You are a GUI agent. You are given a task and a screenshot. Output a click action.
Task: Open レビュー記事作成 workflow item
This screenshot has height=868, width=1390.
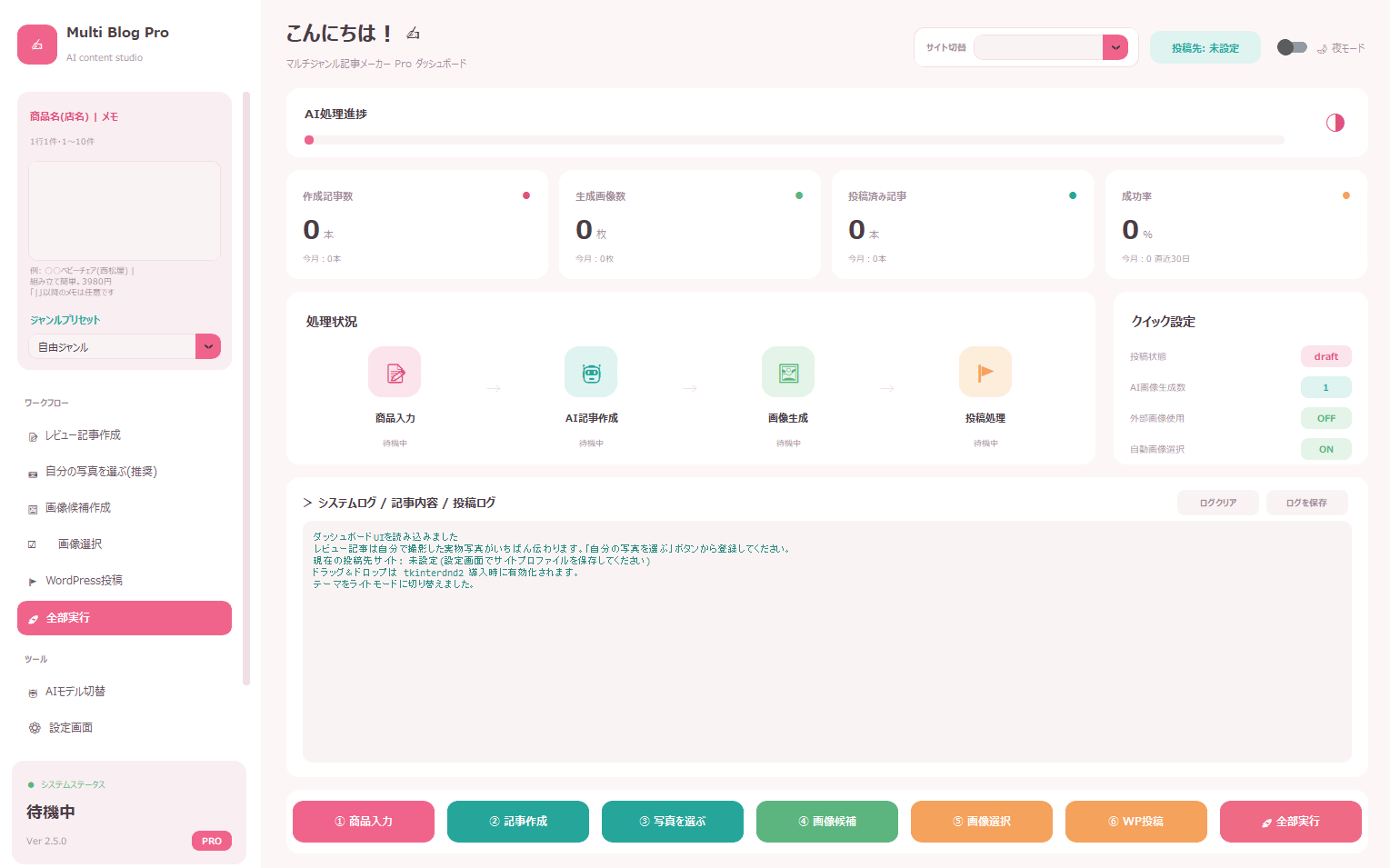click(x=125, y=435)
